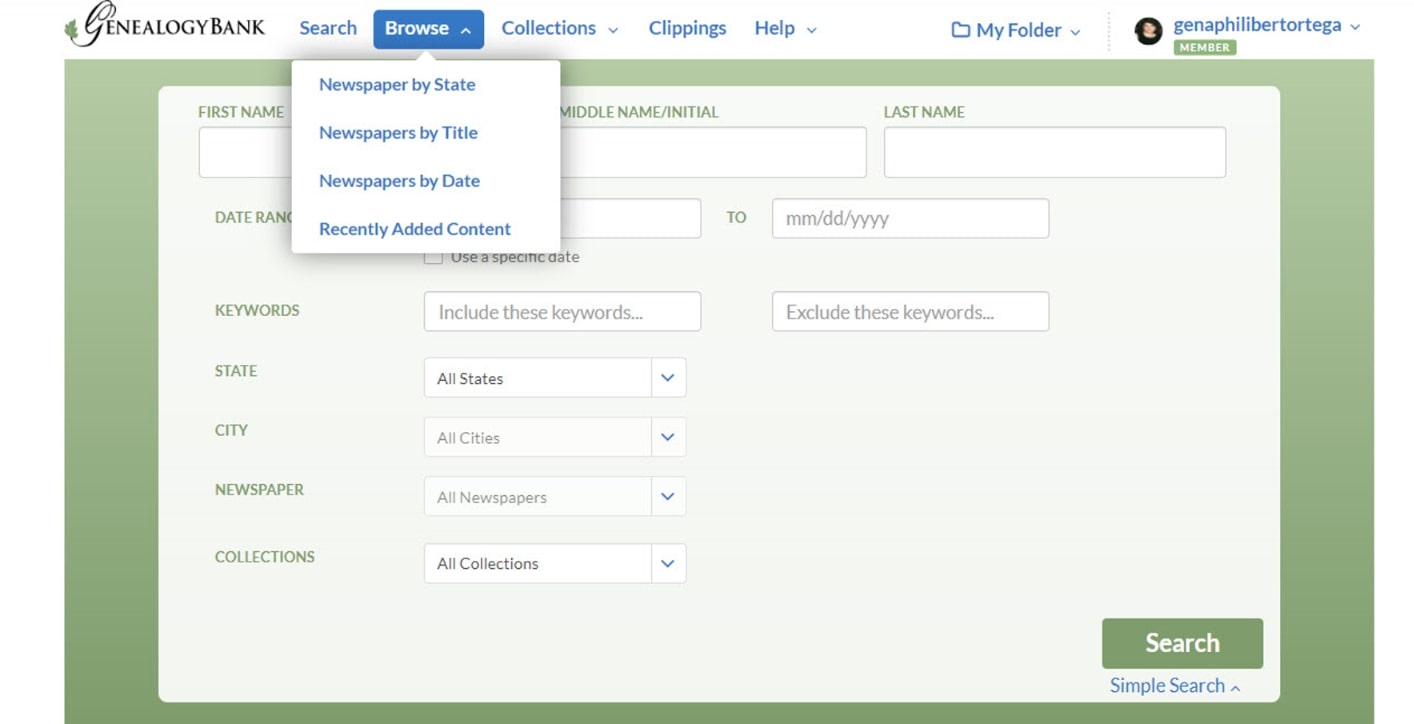Go to Clippings
Screen dimensions: 1414x724
click(x=687, y=28)
